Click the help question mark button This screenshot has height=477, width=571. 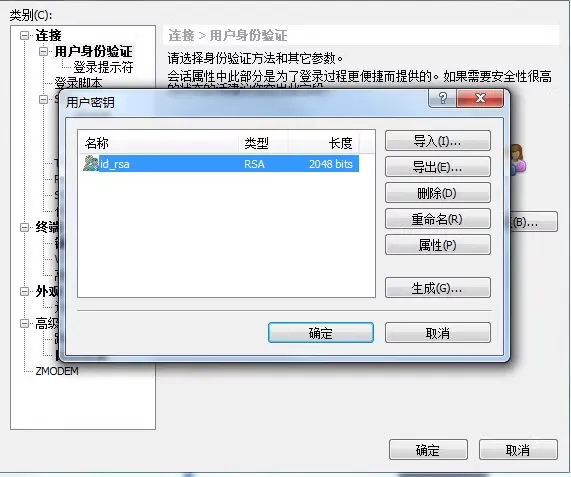pyautogui.click(x=442, y=98)
